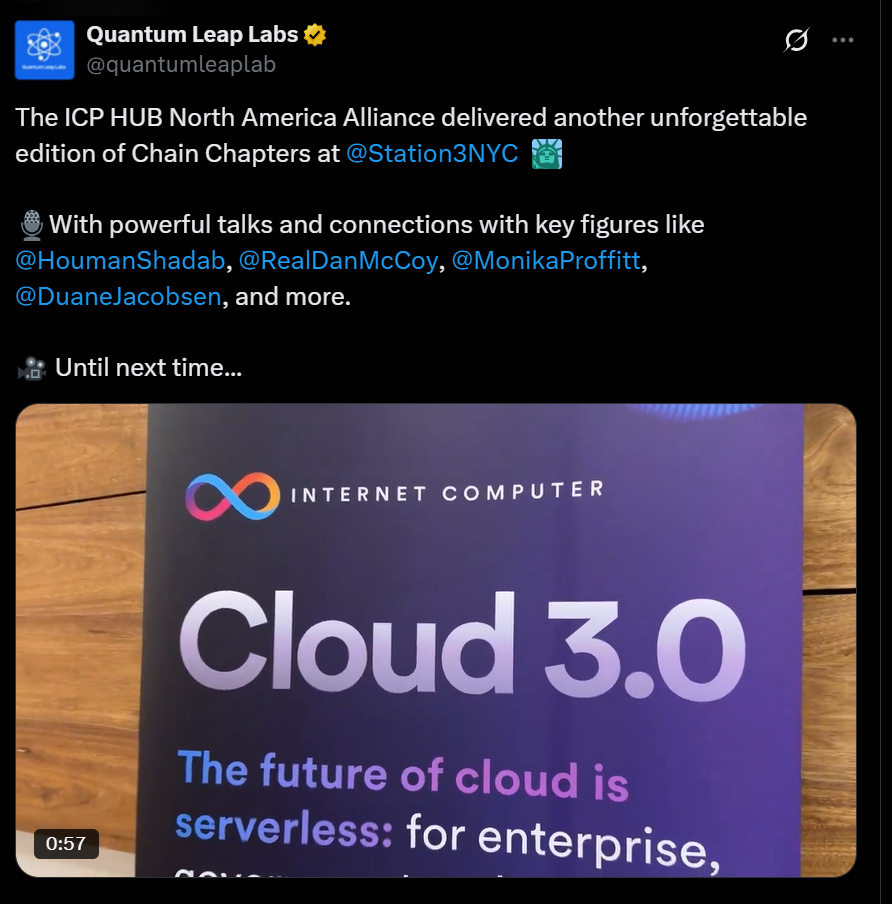The width and height of the screenshot is (892, 904).
Task: Open the three-dot more options menu
Action: tap(842, 40)
